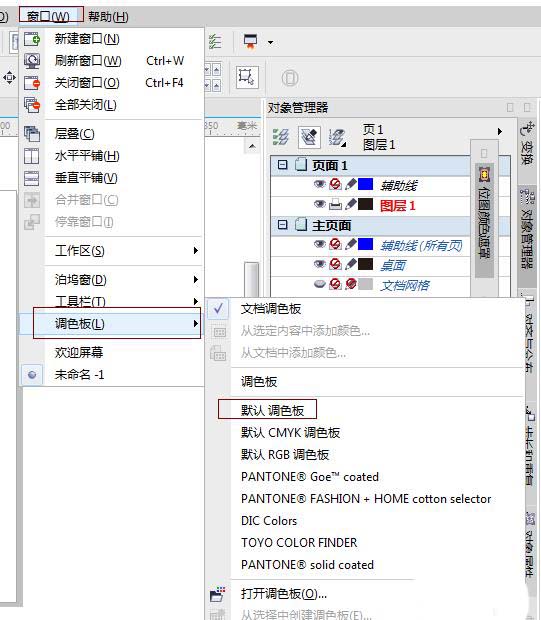
Task: Choose DIC Colors palette
Action: click(x=269, y=521)
